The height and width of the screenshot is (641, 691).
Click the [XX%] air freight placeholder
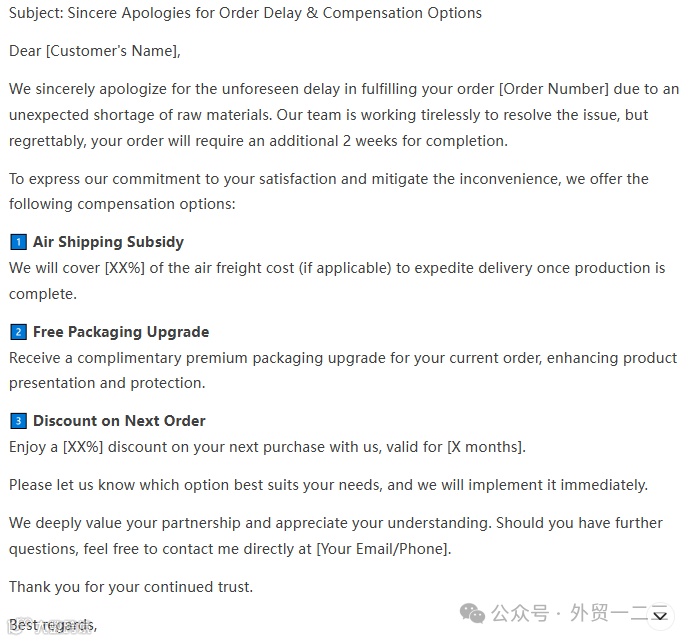125,268
